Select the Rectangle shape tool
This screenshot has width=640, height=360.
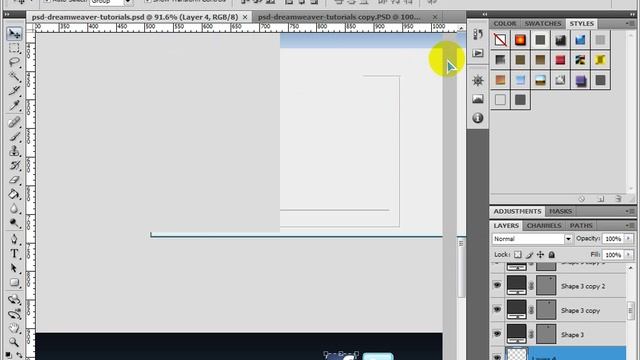14,282
